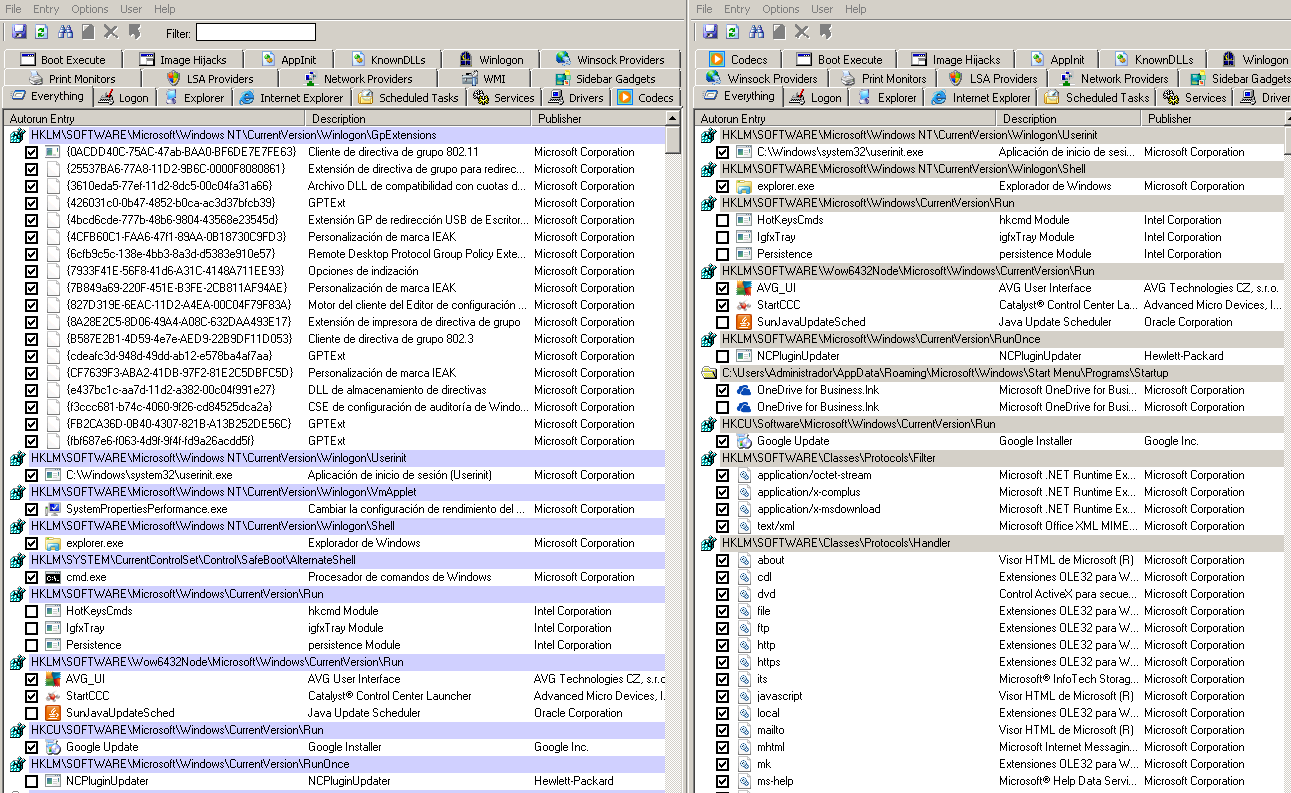The width and height of the screenshot is (1291, 793).
Task: Enable NCPluginUpdater checkbox in left window
Action: point(32,781)
